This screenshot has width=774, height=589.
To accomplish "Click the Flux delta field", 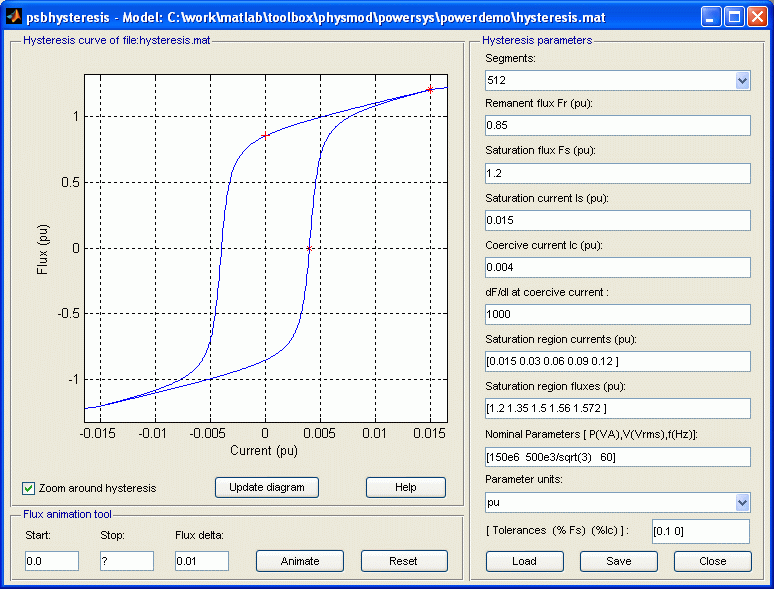I will coord(202,561).
